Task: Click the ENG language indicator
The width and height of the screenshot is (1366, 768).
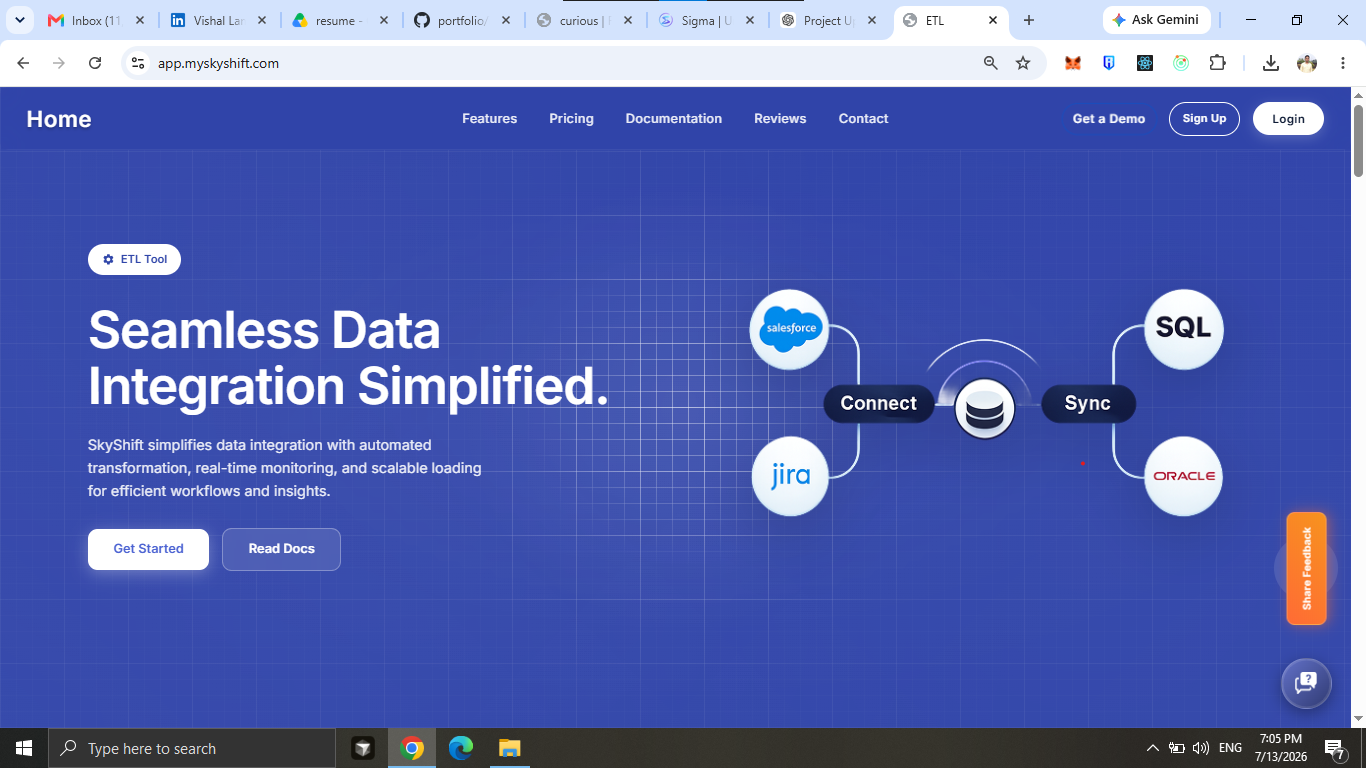Action: pos(1230,748)
